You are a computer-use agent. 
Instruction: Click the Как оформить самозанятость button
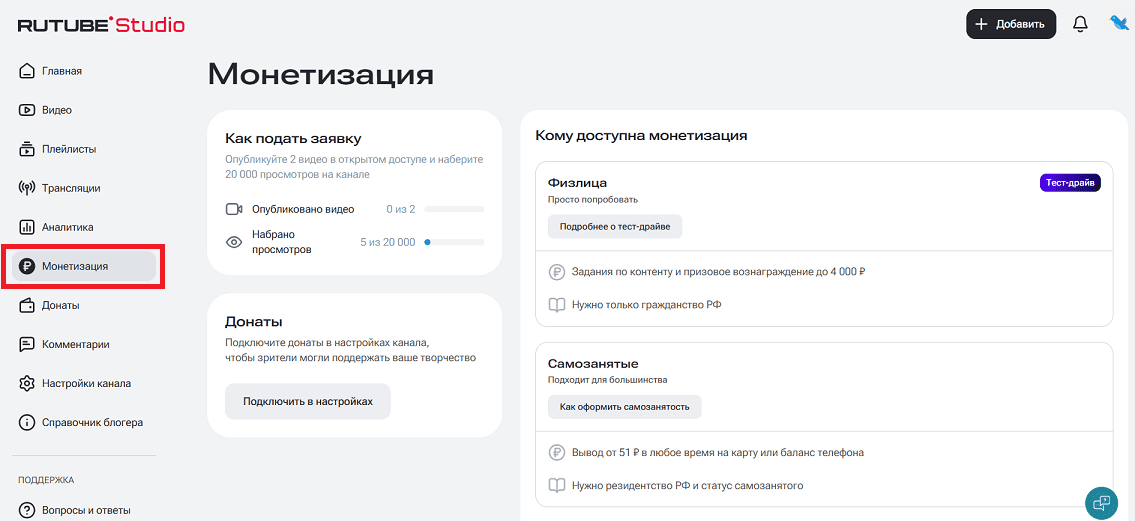(625, 406)
